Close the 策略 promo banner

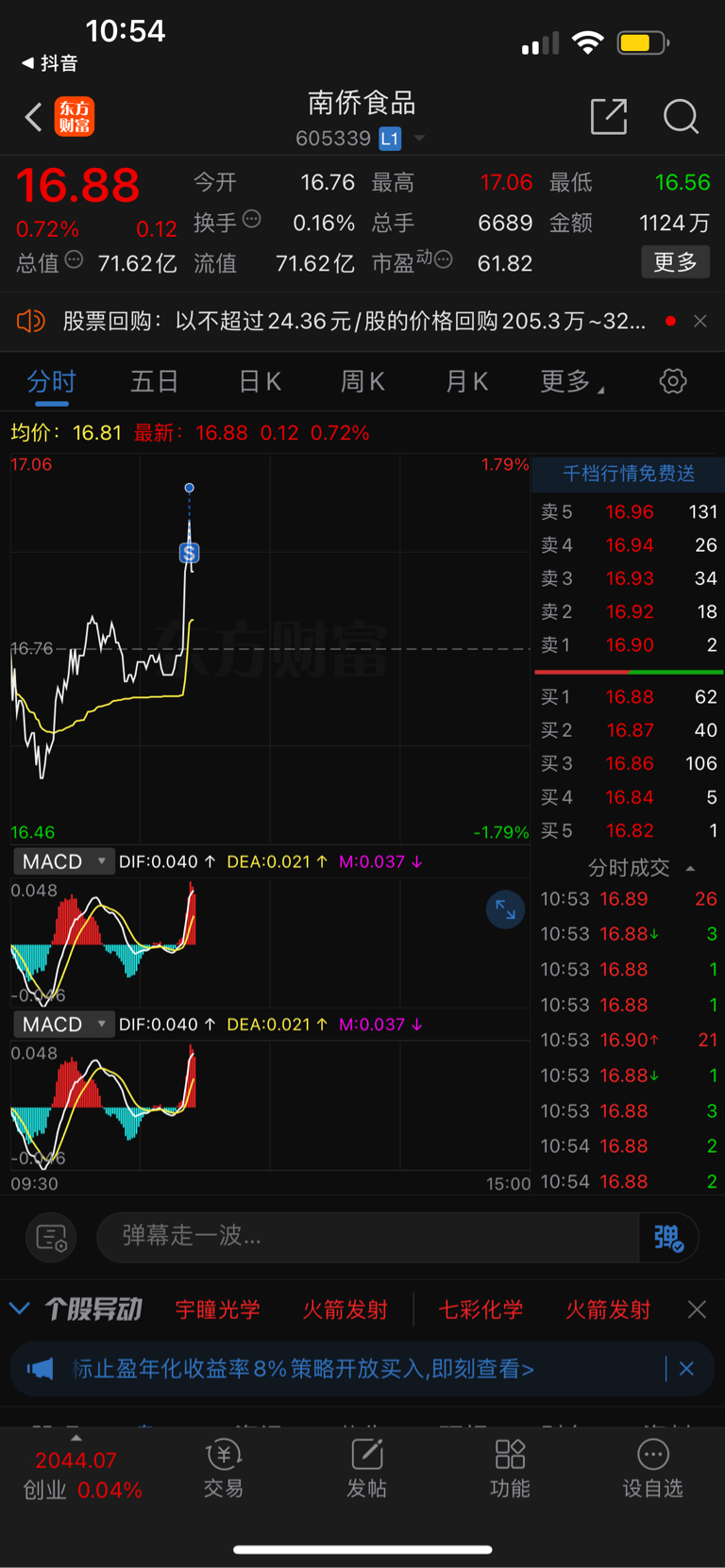[x=686, y=1369]
